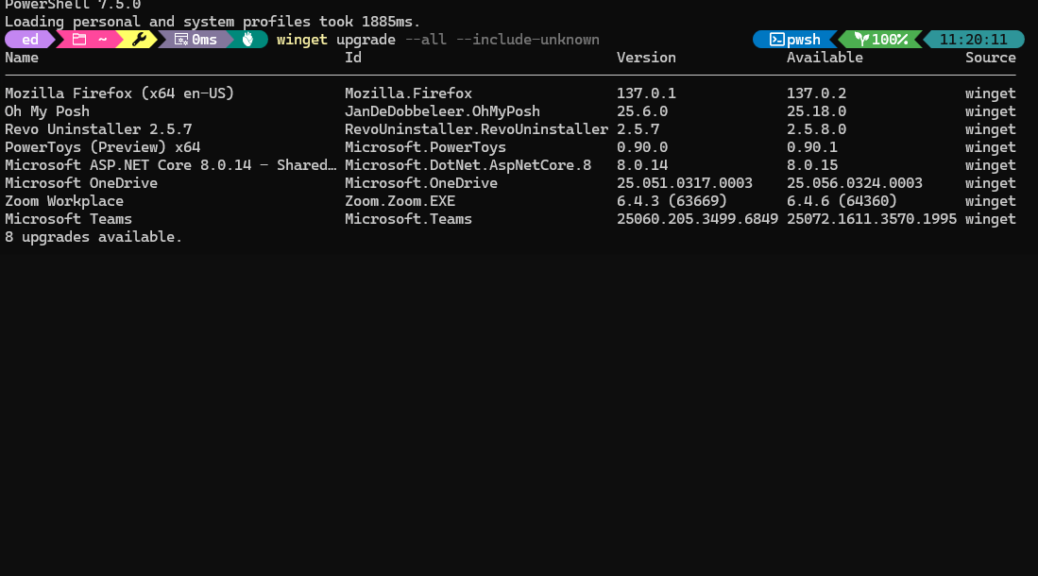The width and height of the screenshot is (1038, 576).
Task: Click Oh My Posh installed version 25.6.0
Action: click(642, 111)
